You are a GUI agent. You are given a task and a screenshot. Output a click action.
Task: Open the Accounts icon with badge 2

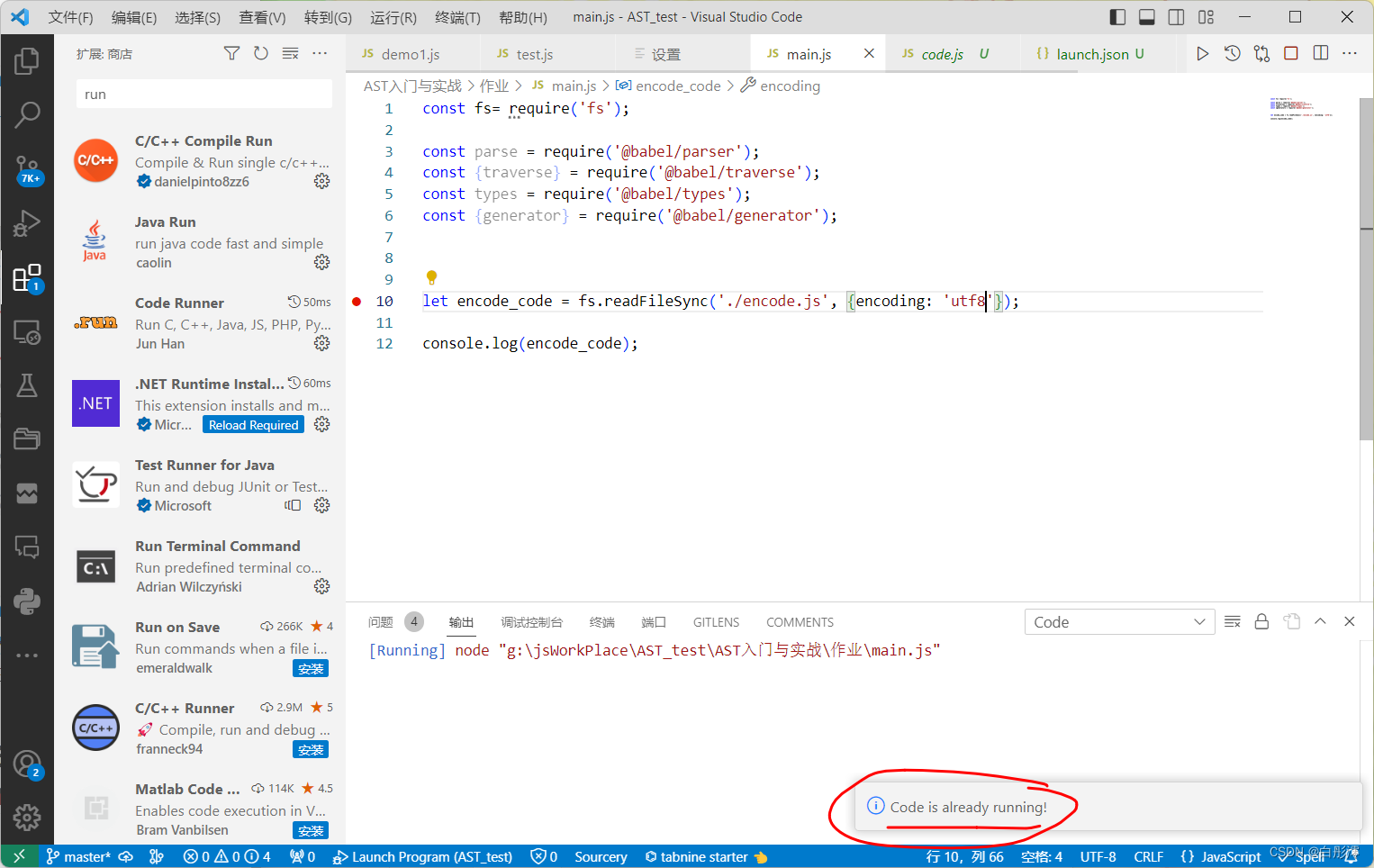pyautogui.click(x=27, y=764)
